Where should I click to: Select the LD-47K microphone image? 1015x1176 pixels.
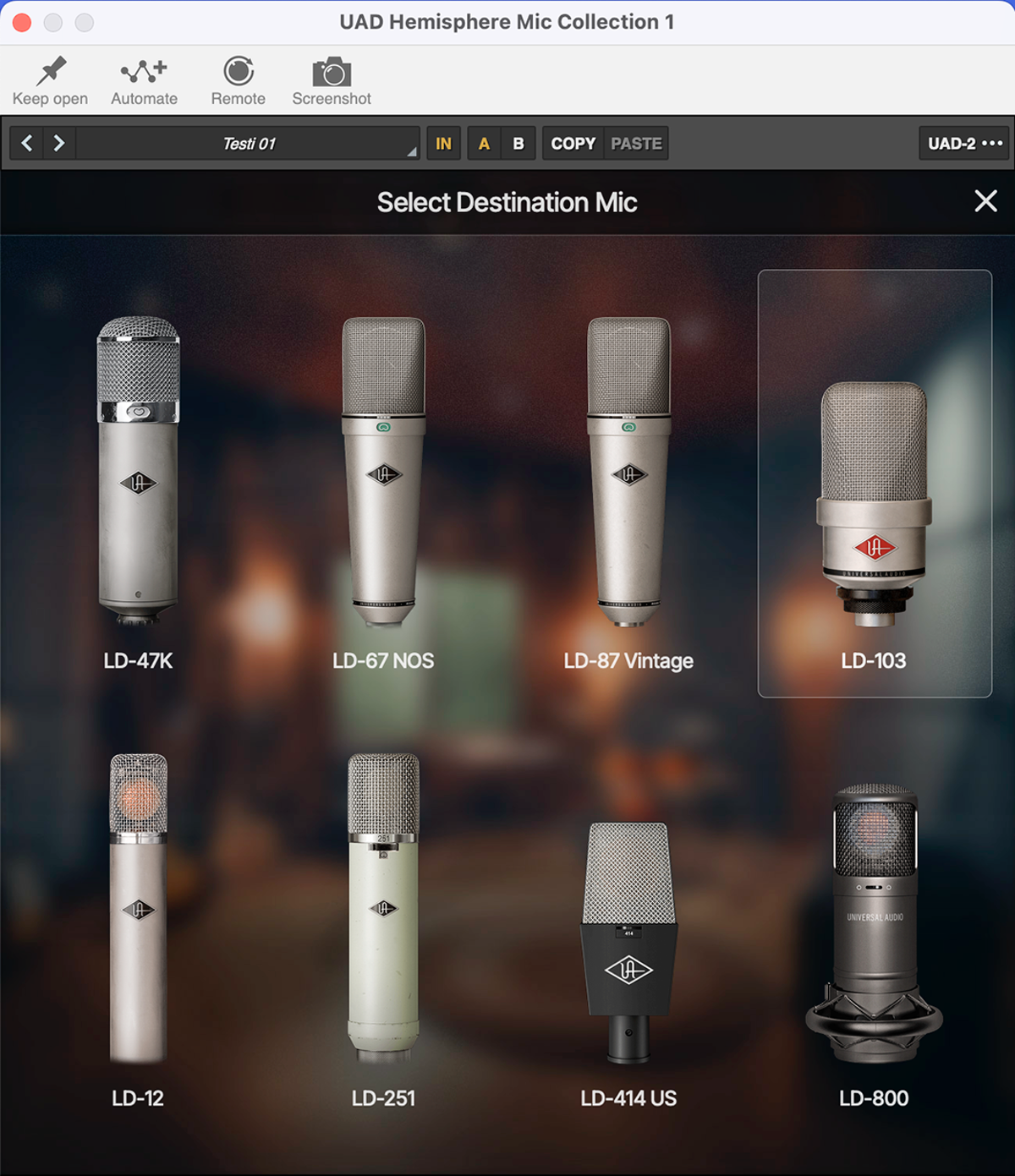coord(138,470)
